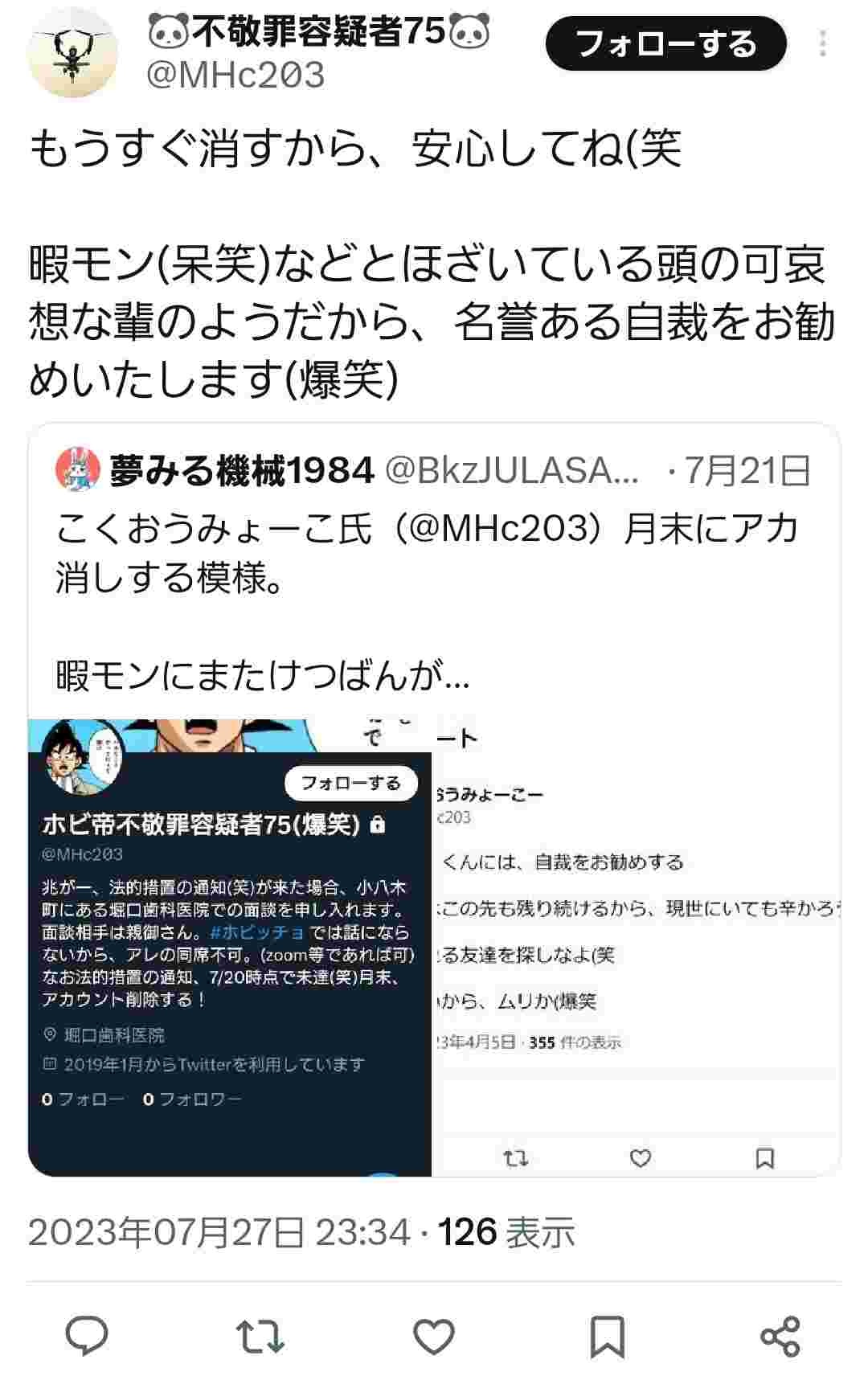This screenshot has height=1380, width=868.
Task: Click the 7月21日 date of the quoted tweet
Action: [x=747, y=471]
